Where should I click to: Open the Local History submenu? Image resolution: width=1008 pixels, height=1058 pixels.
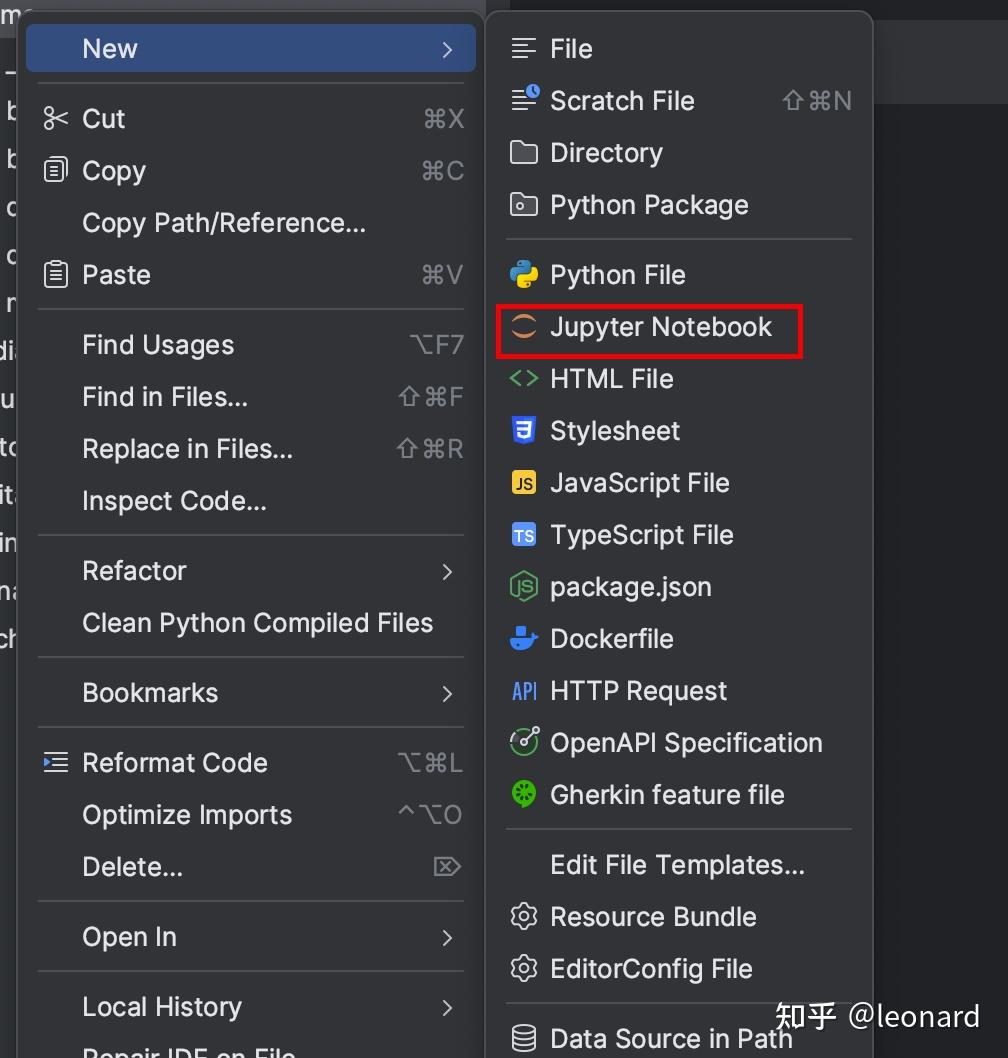[162, 1007]
